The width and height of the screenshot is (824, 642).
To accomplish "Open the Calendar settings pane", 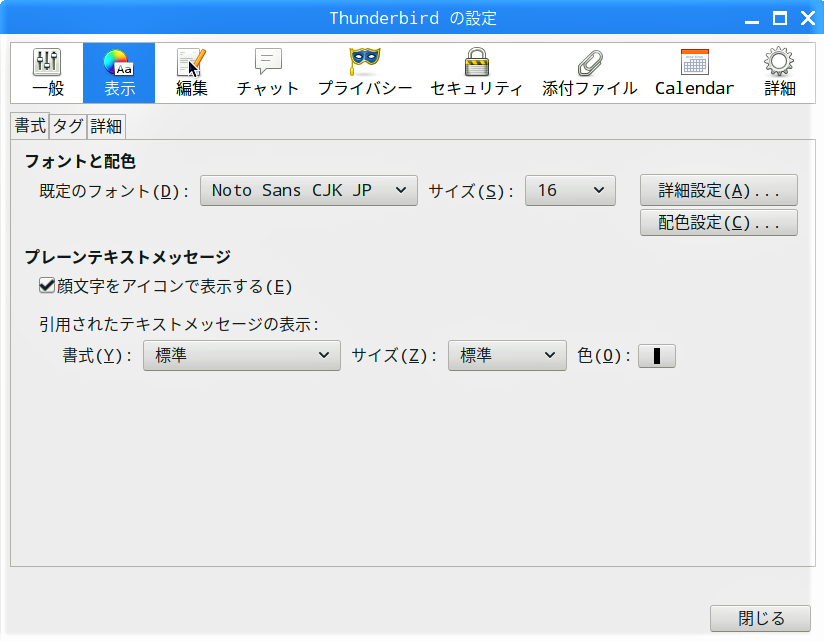I will 694,73.
